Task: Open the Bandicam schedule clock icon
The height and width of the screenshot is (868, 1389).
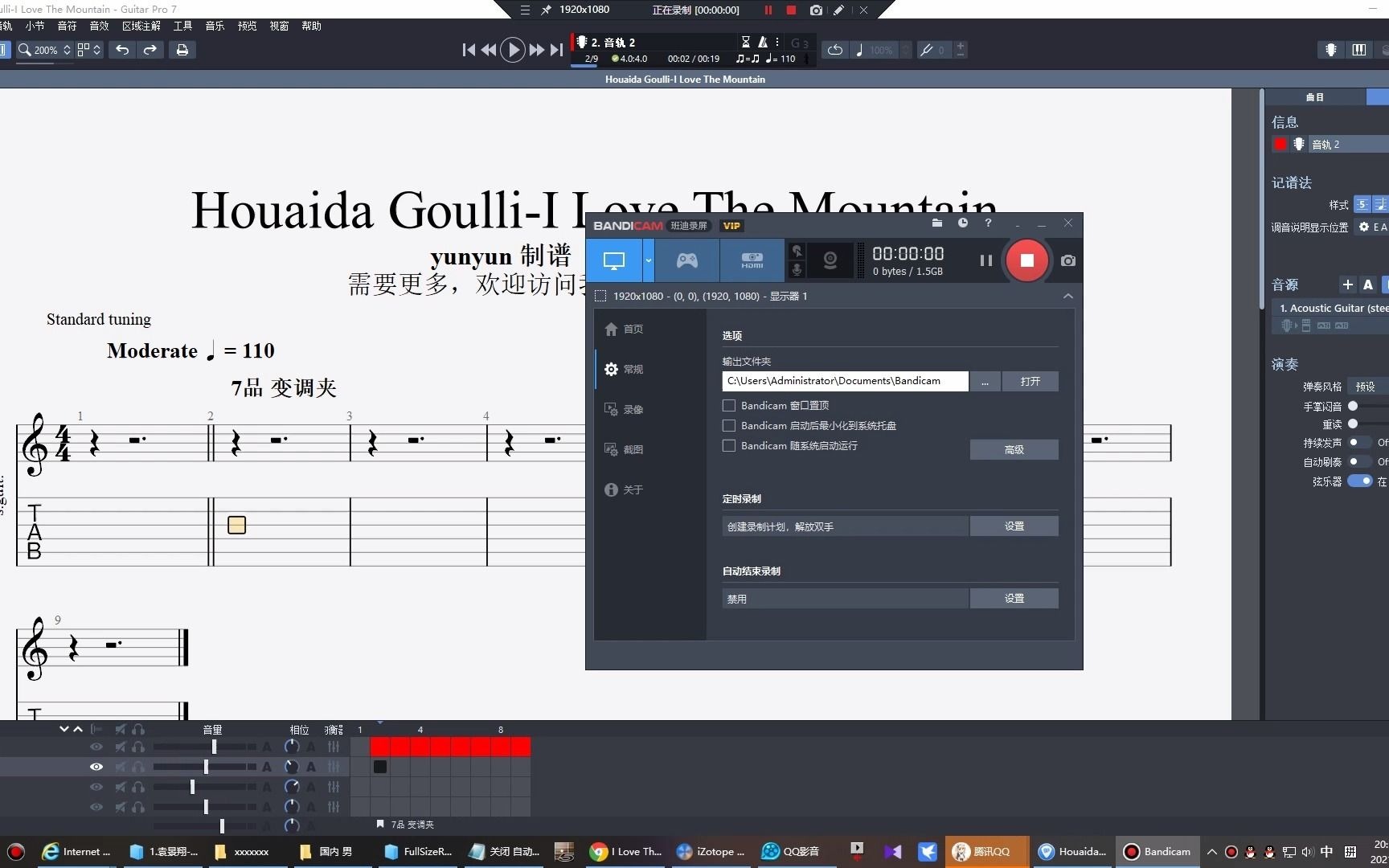Action: [x=963, y=223]
